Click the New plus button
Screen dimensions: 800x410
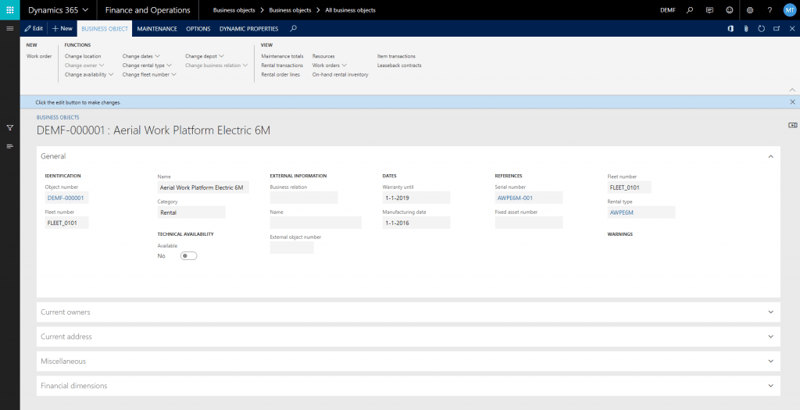coord(62,29)
